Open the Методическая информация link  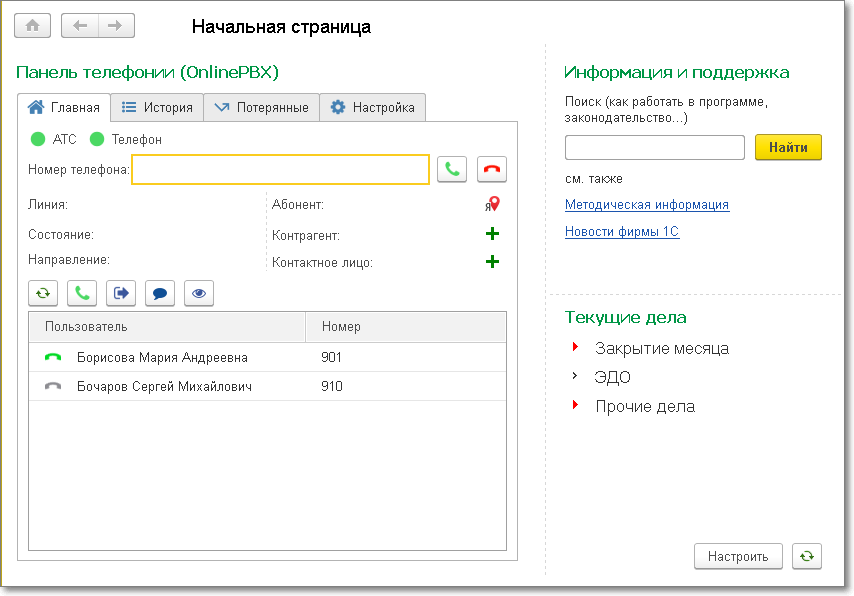[646, 205]
